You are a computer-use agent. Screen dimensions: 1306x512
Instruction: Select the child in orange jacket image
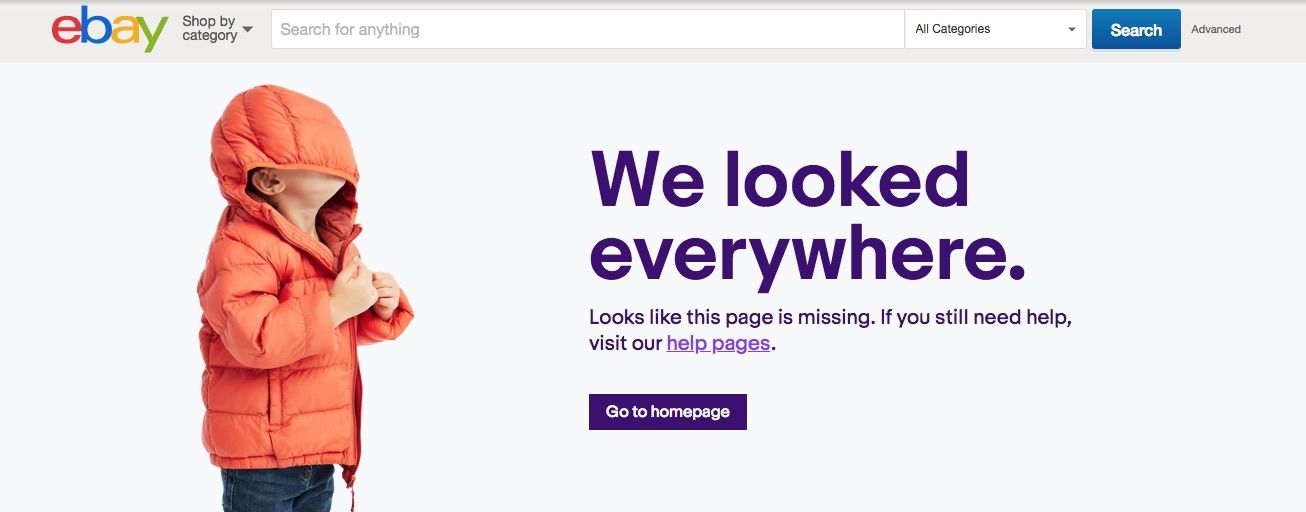pos(305,298)
